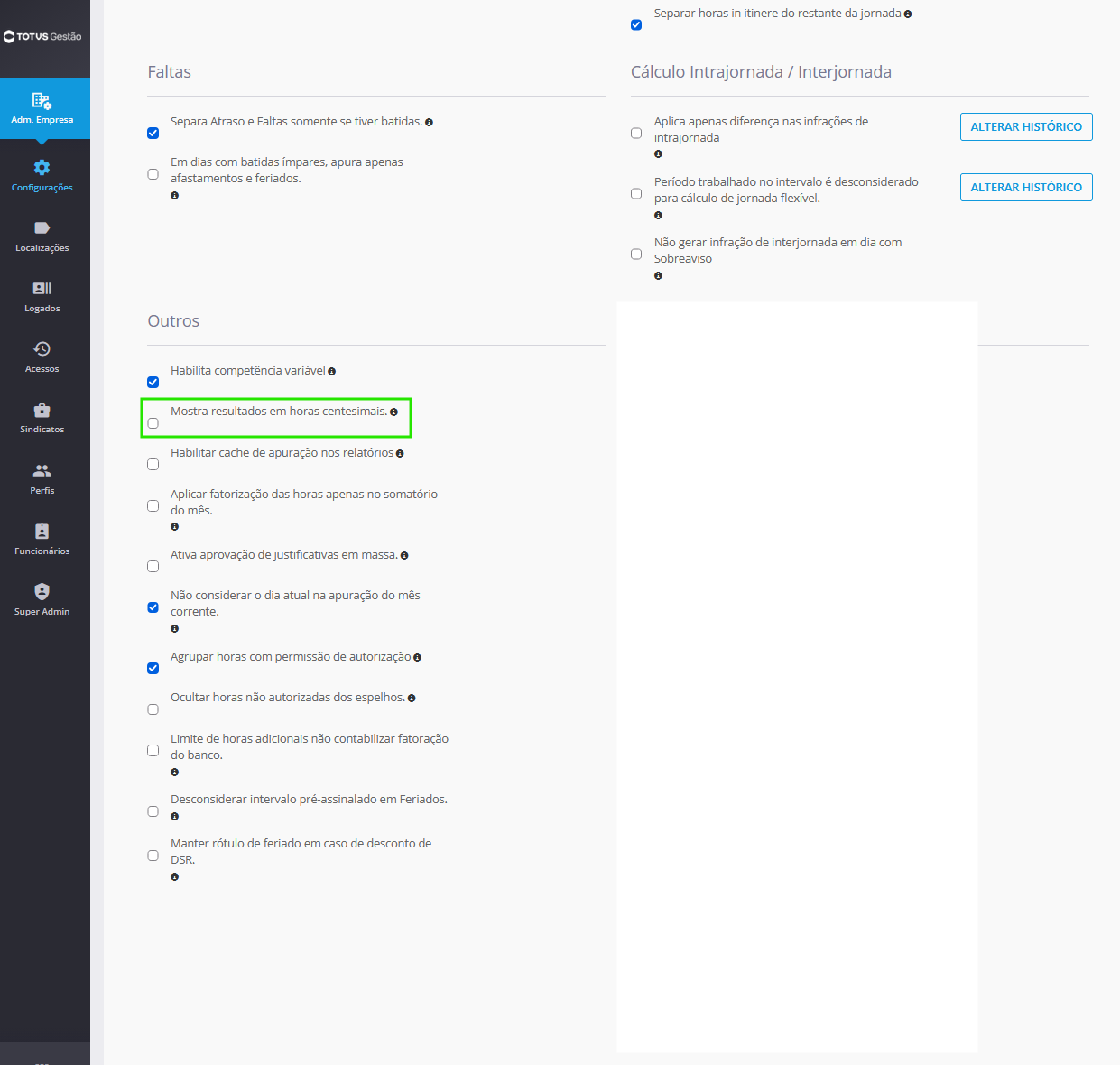Show info for Não gerar infração de interjornada
1120x1065 pixels.
click(x=658, y=276)
